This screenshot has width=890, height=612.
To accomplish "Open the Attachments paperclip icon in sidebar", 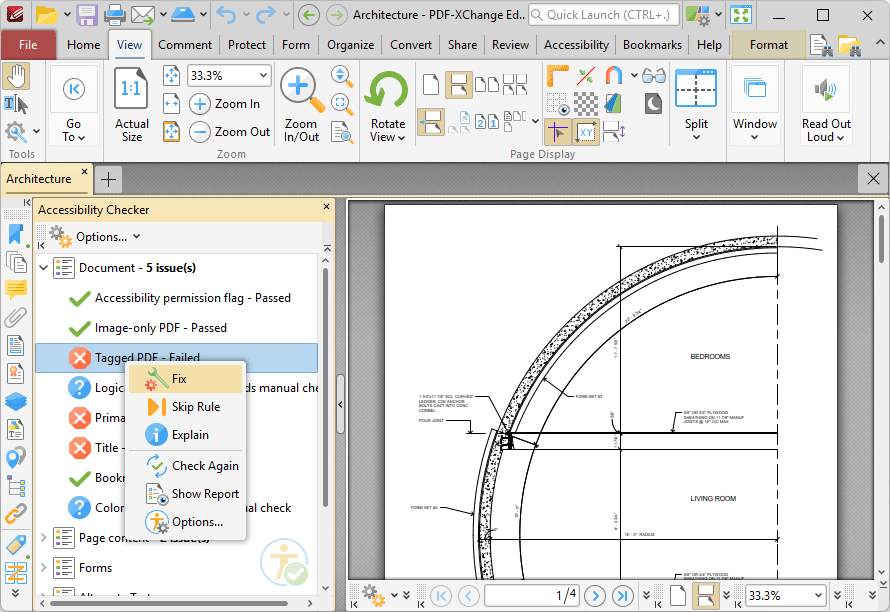I will pyautogui.click(x=15, y=317).
